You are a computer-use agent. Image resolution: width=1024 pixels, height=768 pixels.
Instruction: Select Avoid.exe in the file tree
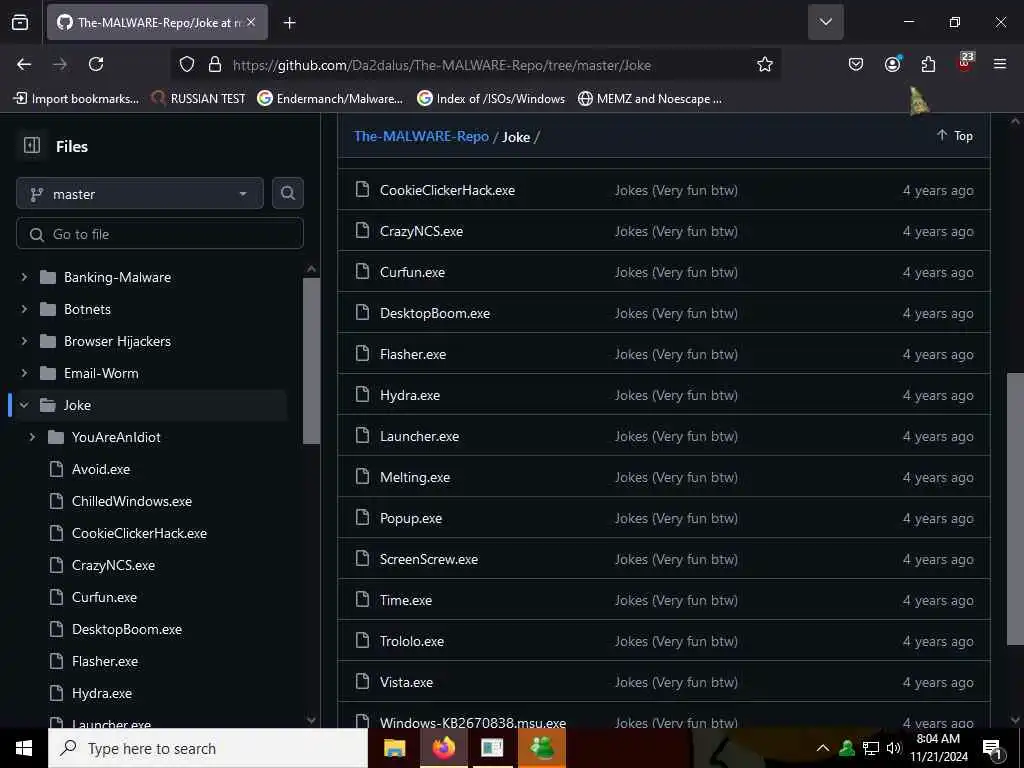(x=101, y=469)
